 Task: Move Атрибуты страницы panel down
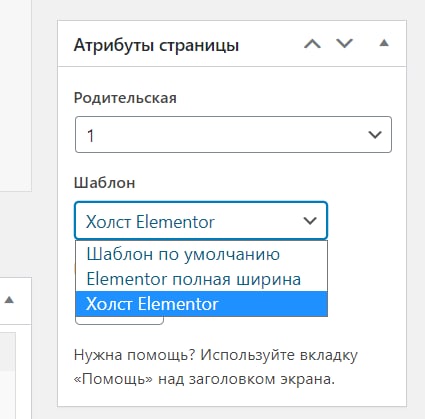(x=344, y=44)
